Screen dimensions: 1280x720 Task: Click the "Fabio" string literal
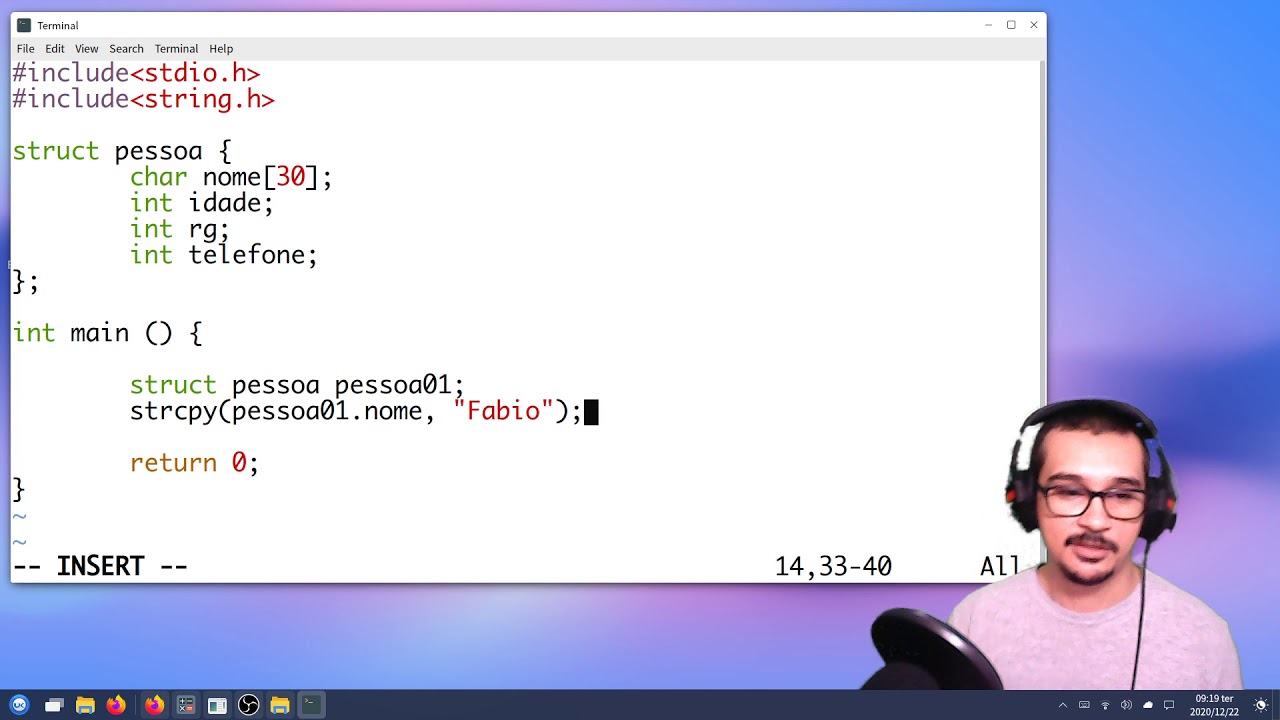503,411
